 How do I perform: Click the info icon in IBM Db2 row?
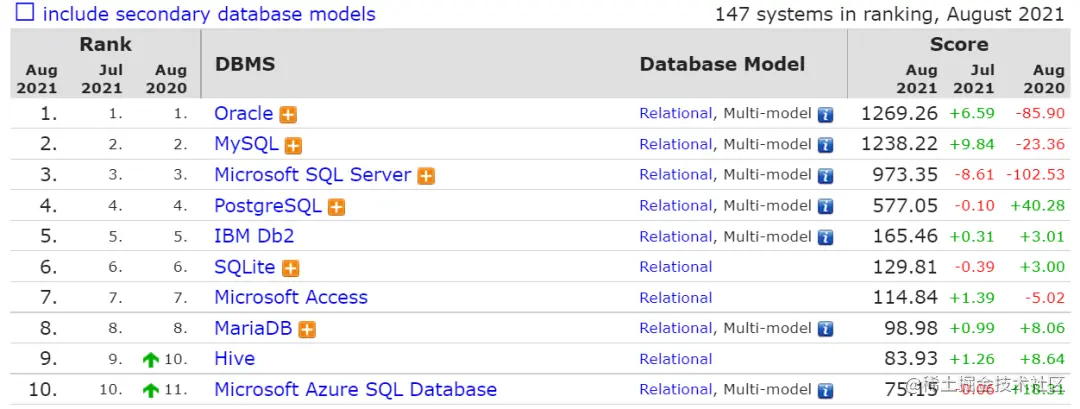click(825, 238)
